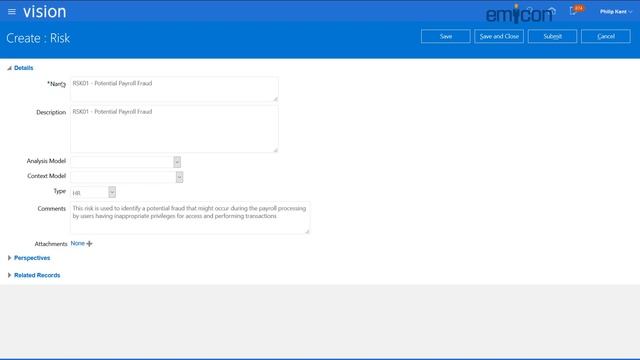Click the Comments field label
The image size is (640, 360).
[x=51, y=209]
